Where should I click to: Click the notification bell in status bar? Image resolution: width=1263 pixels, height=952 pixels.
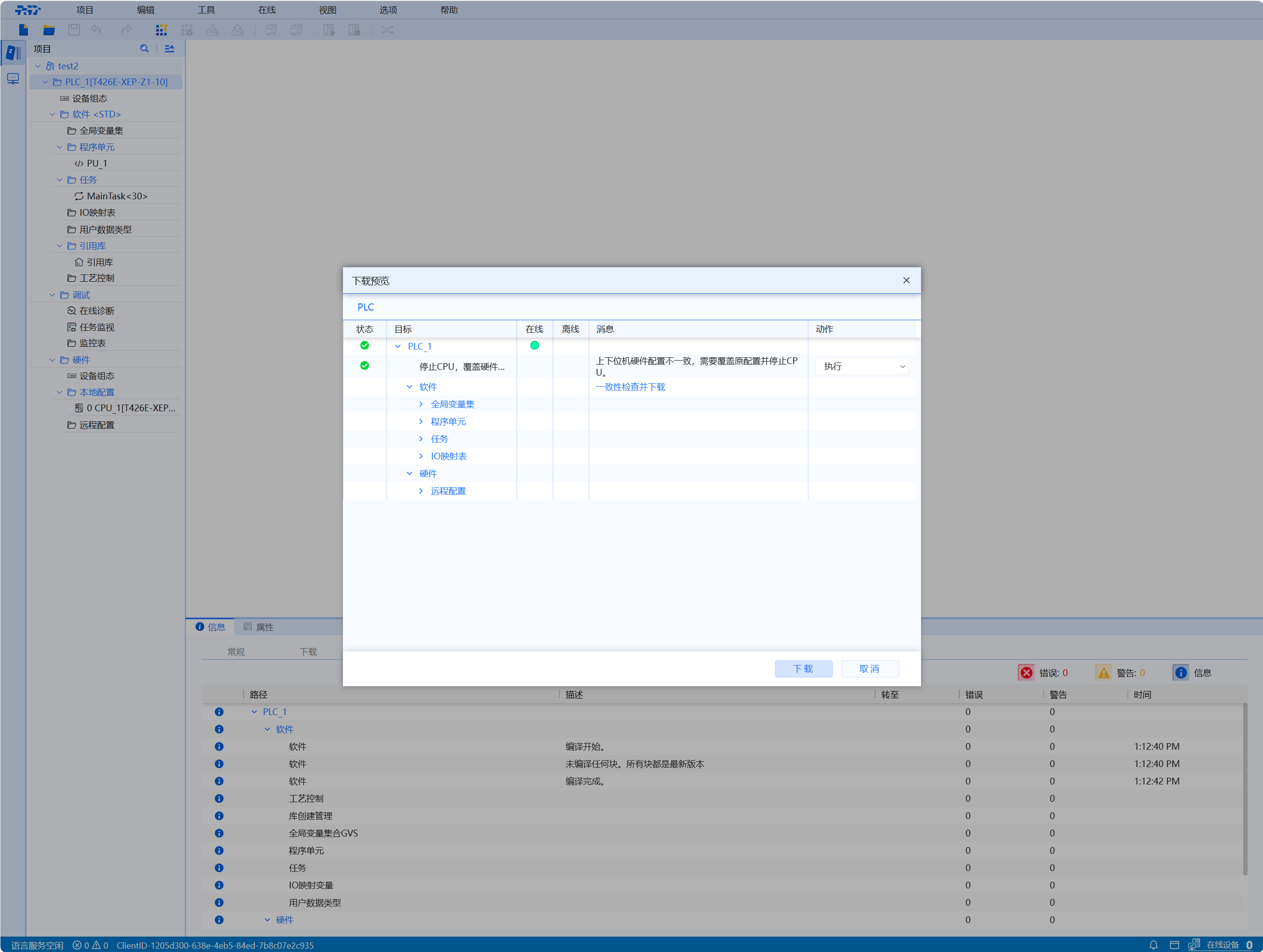click(x=1153, y=945)
